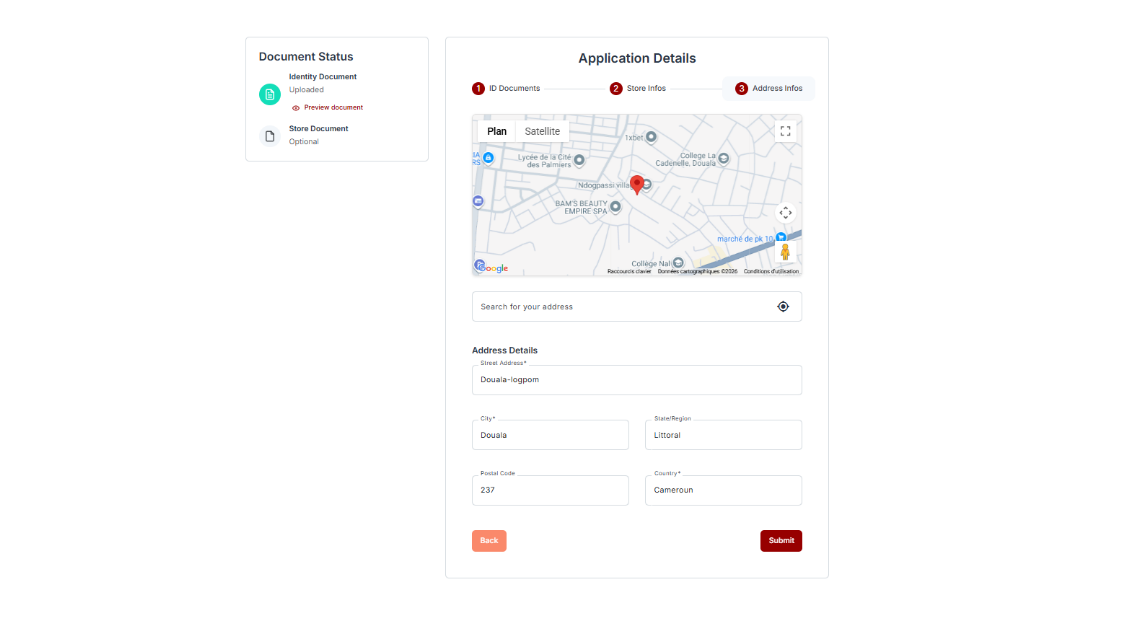Open the Preview document link
This screenshot has height=630, width=1131.
click(333, 108)
